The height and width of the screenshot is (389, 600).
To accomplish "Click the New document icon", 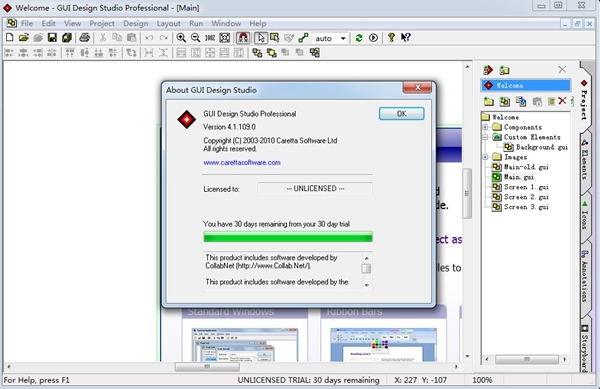I will click(10, 37).
